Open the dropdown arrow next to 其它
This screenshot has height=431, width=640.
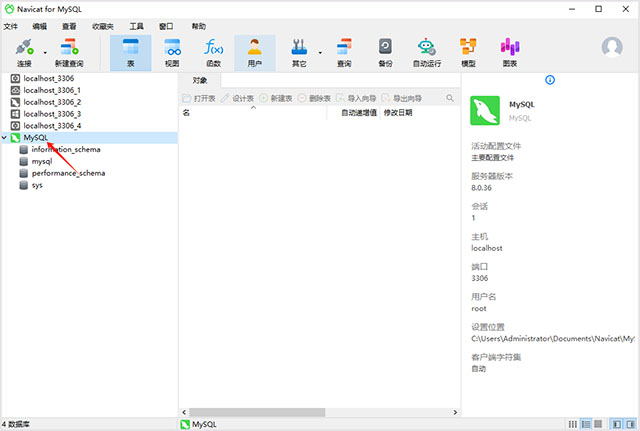pos(320,53)
